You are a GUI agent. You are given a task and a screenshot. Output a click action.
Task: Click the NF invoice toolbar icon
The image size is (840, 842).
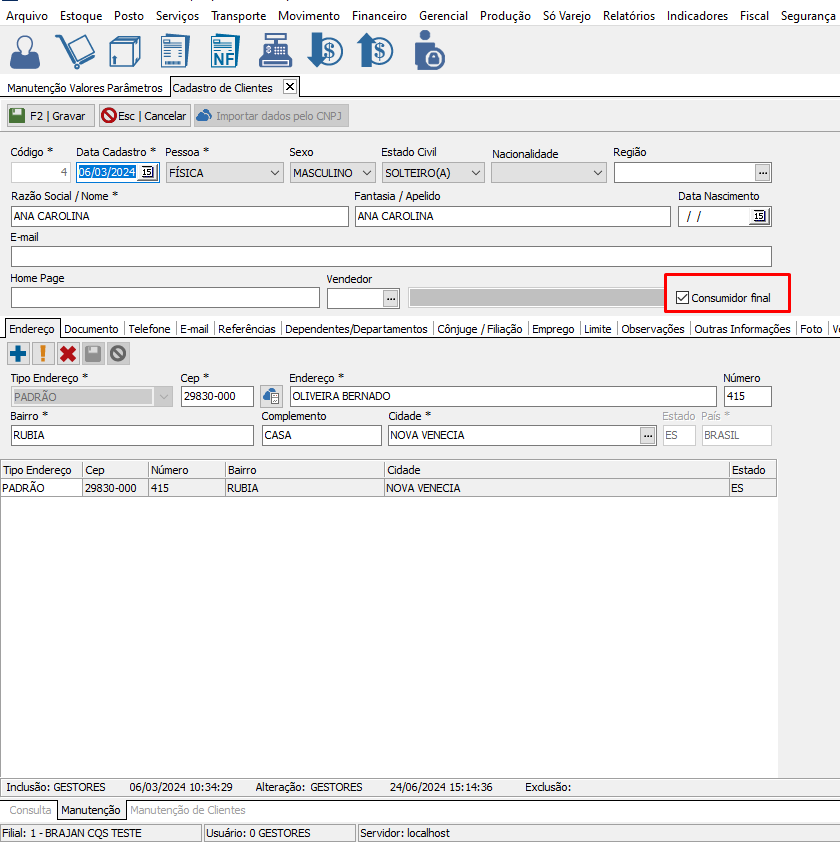(x=225, y=50)
